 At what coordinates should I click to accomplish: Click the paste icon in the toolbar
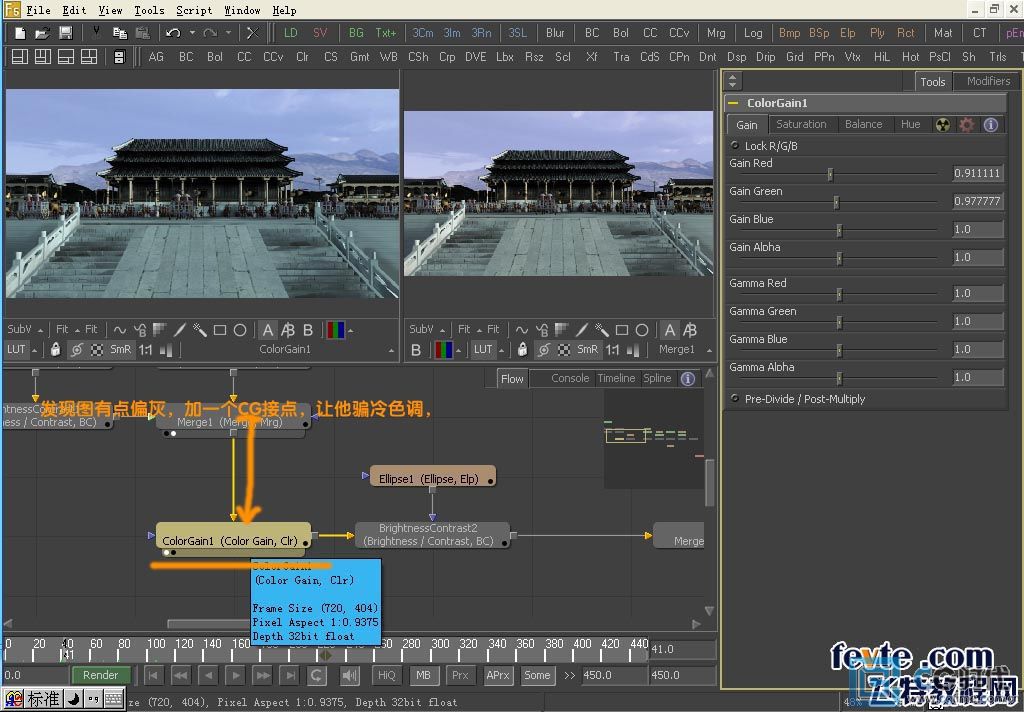pyautogui.click(x=142, y=33)
